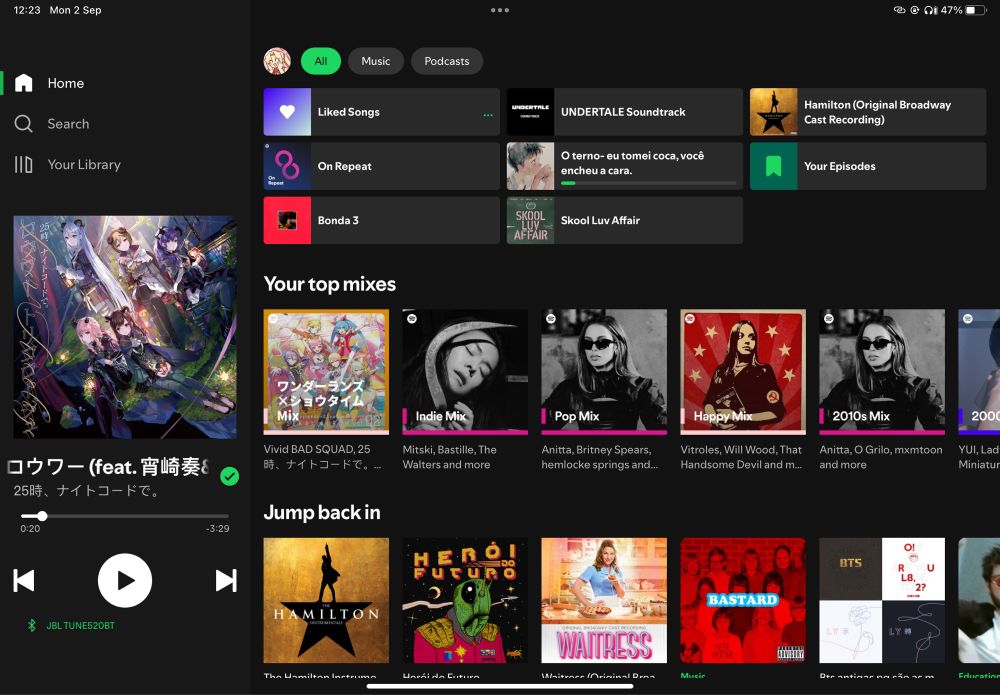Image resolution: width=1000 pixels, height=695 pixels.
Task: Open the Bonda 3 shortcut
Action: pyautogui.click(x=381, y=220)
